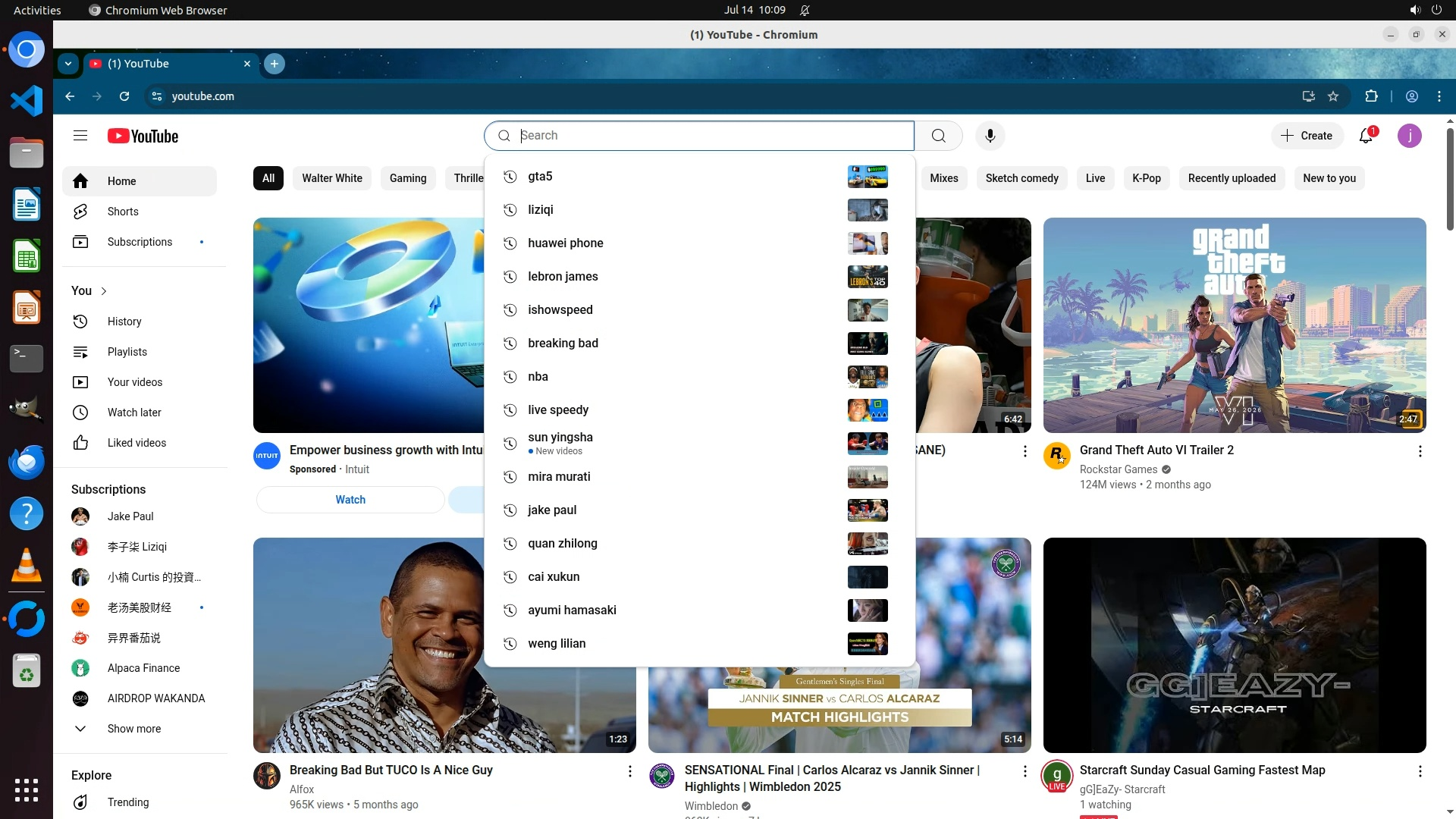This screenshot has width=1456, height=819.
Task: Open Shorts from the sidebar
Action: (122, 212)
